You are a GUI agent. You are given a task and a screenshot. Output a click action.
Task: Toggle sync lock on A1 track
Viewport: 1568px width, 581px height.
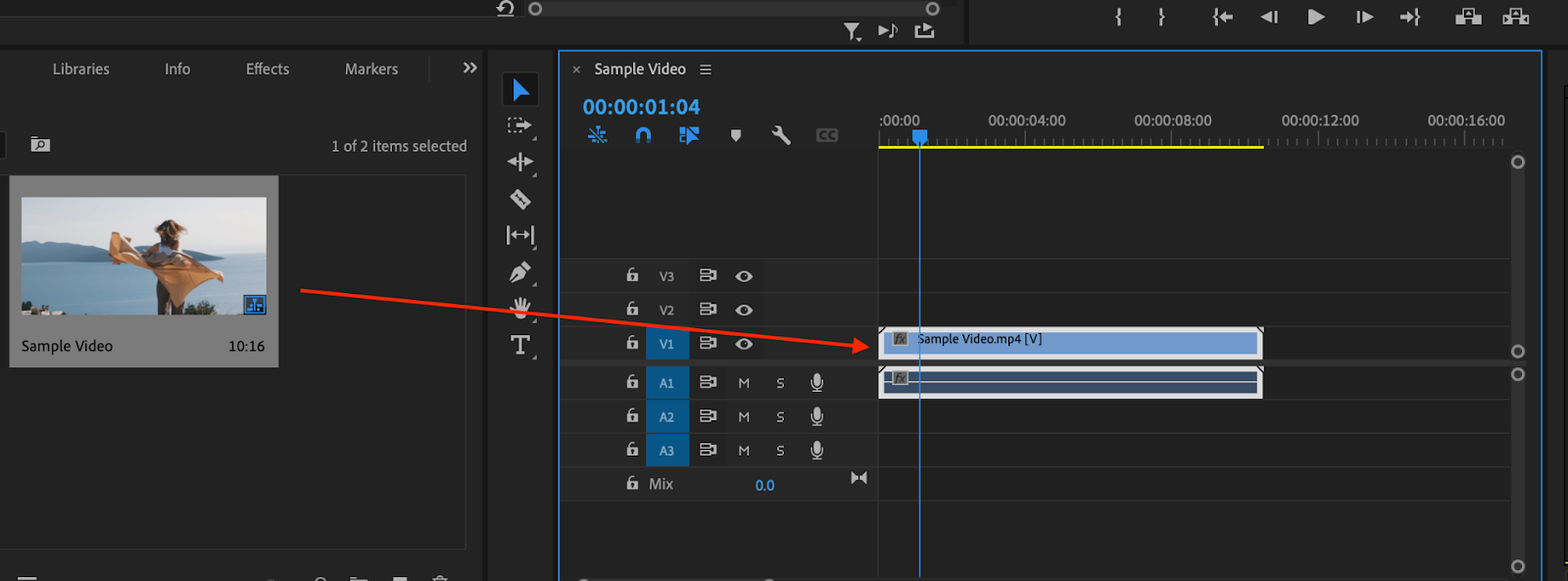coord(708,382)
